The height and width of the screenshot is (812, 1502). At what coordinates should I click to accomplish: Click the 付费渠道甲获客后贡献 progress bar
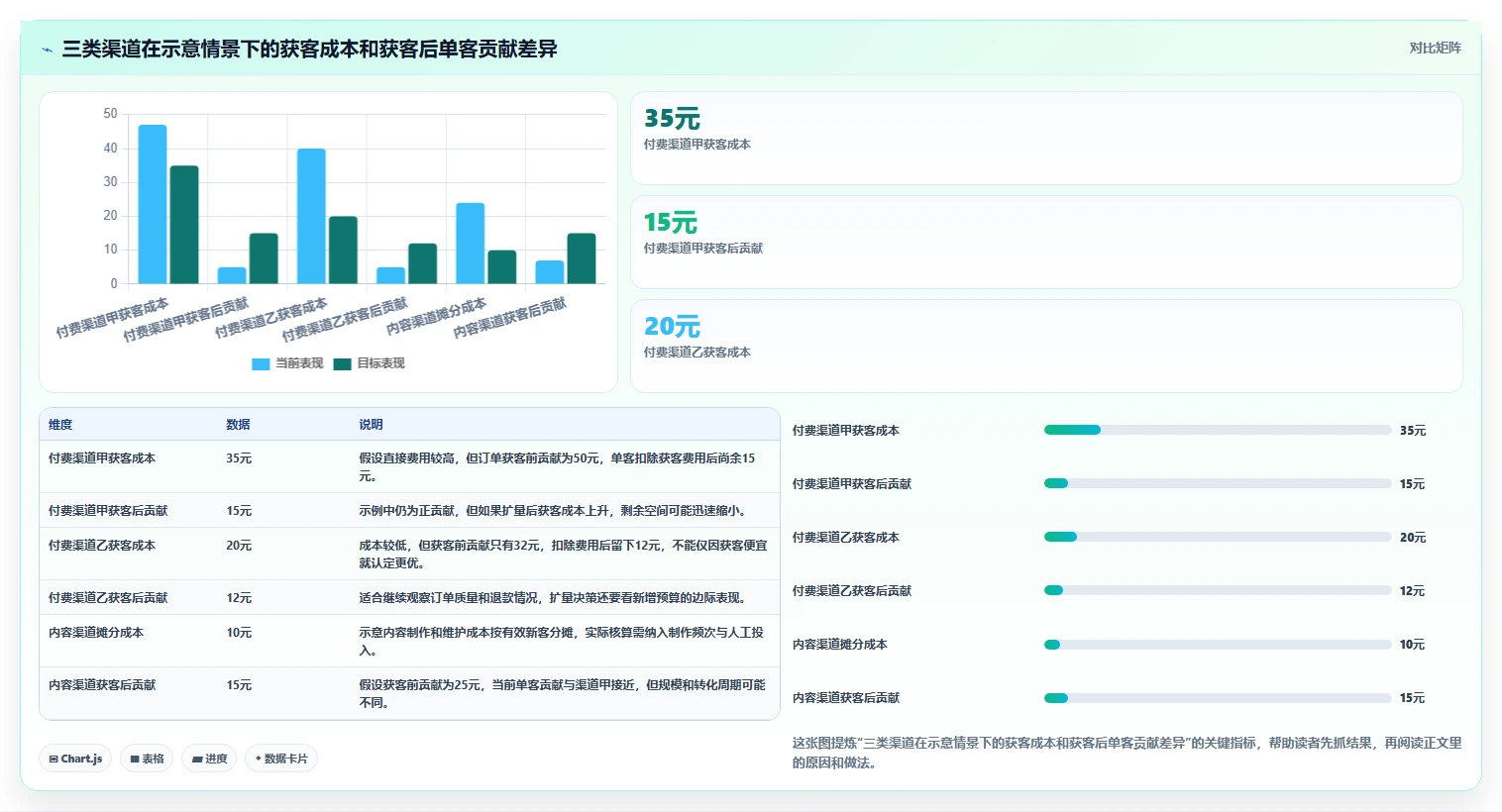point(1218,483)
